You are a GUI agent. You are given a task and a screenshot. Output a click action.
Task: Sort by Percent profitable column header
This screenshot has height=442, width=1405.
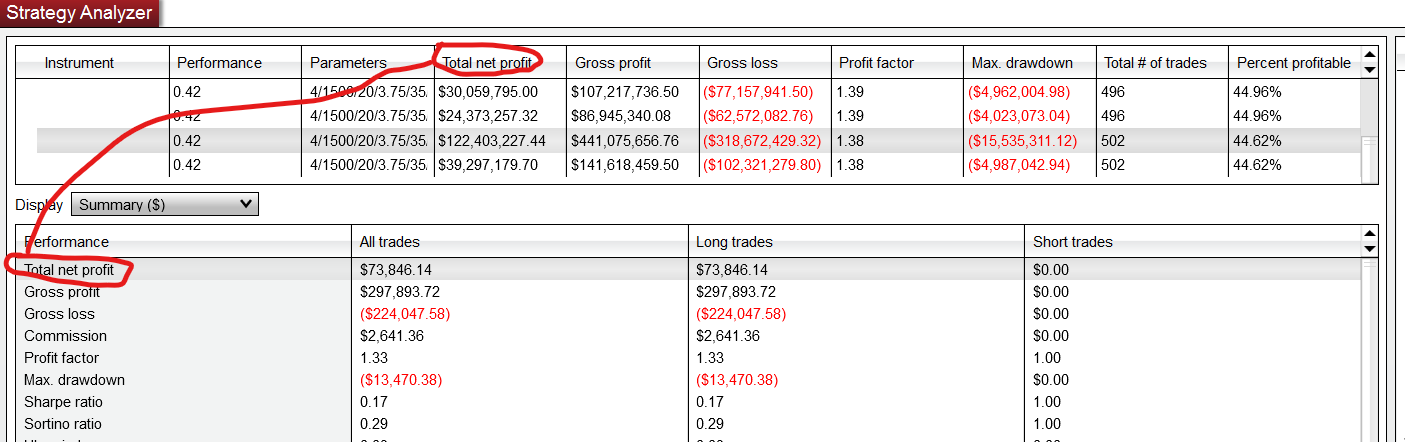coord(1293,62)
